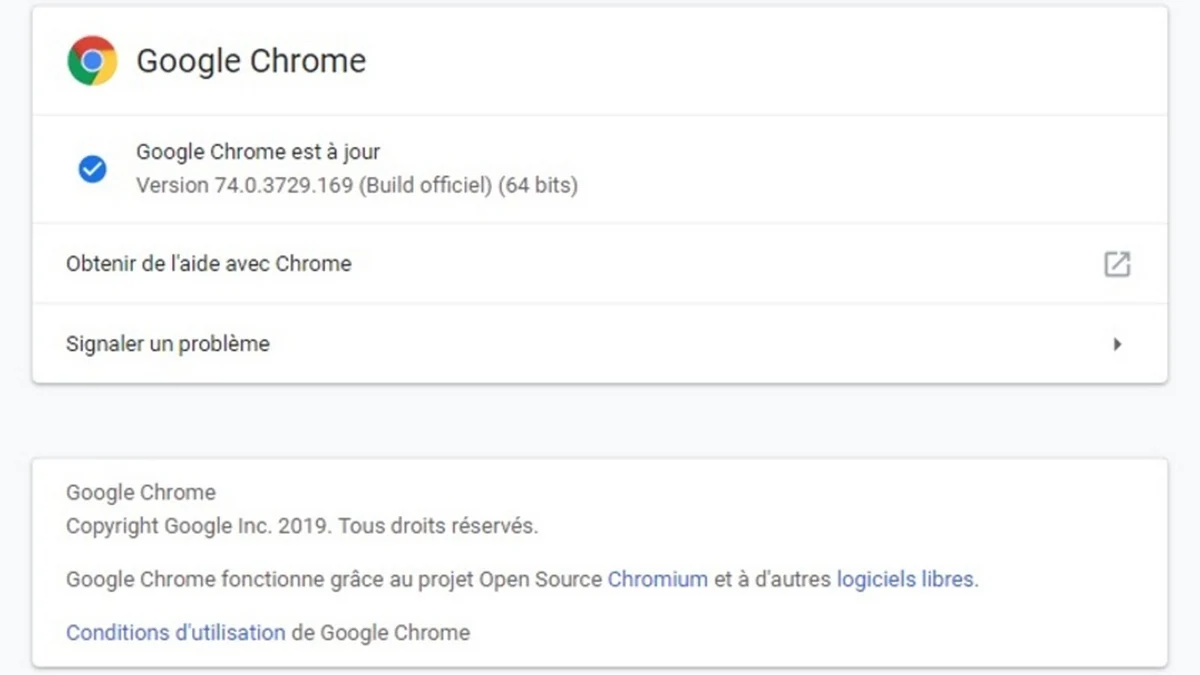Image resolution: width=1200 pixels, height=675 pixels.
Task: Click the blue checkmark update-status icon
Action: [x=92, y=169]
